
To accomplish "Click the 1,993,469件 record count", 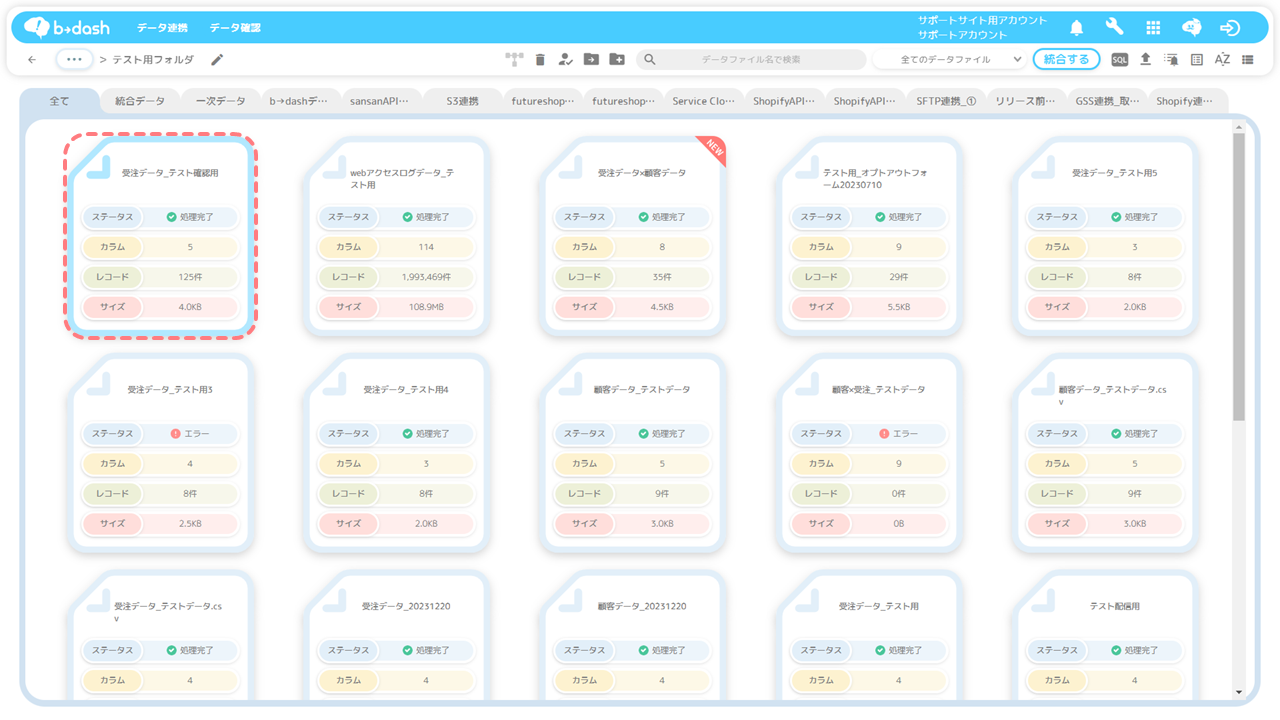I will pos(426,277).
